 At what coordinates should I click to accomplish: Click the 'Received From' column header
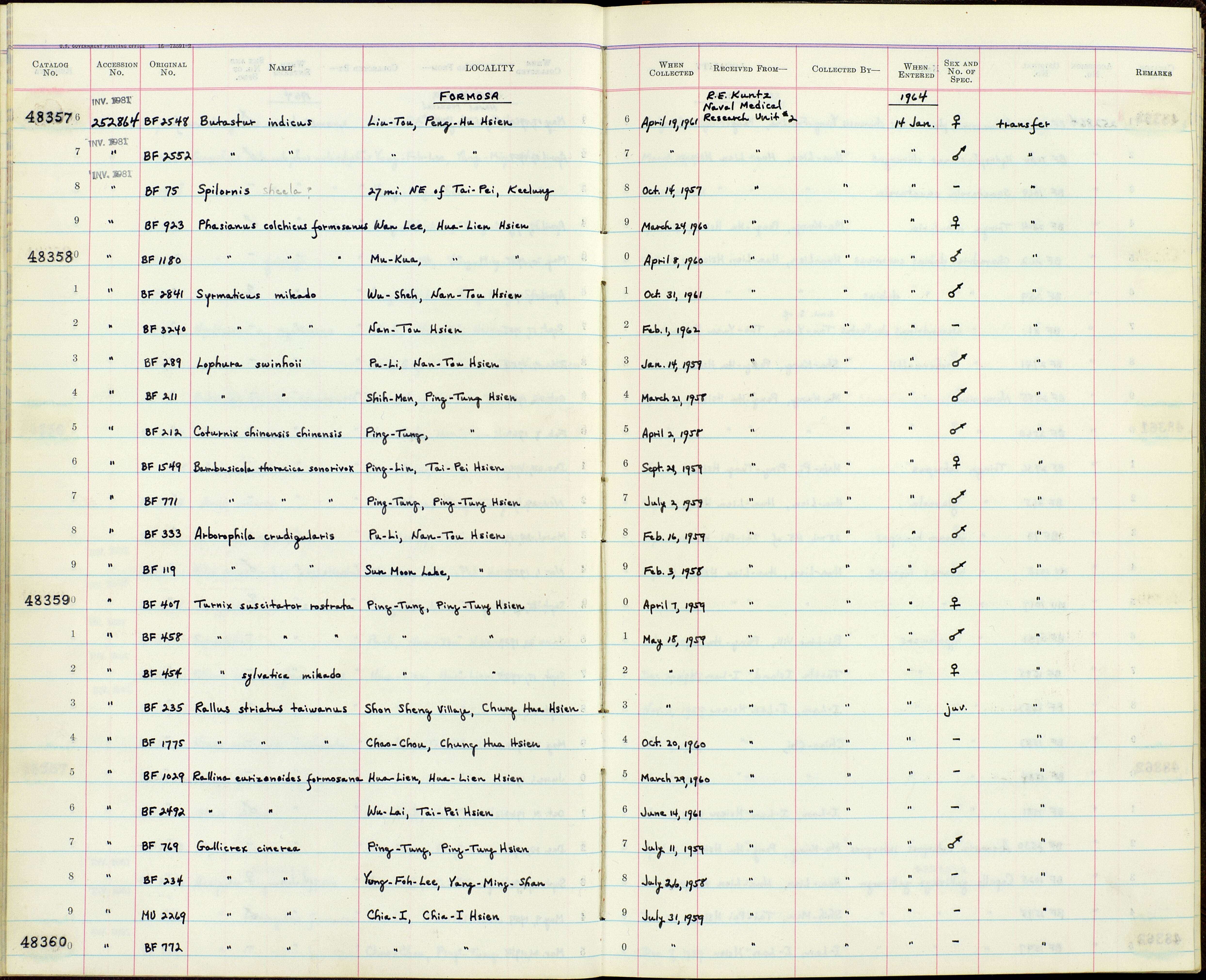(750, 69)
